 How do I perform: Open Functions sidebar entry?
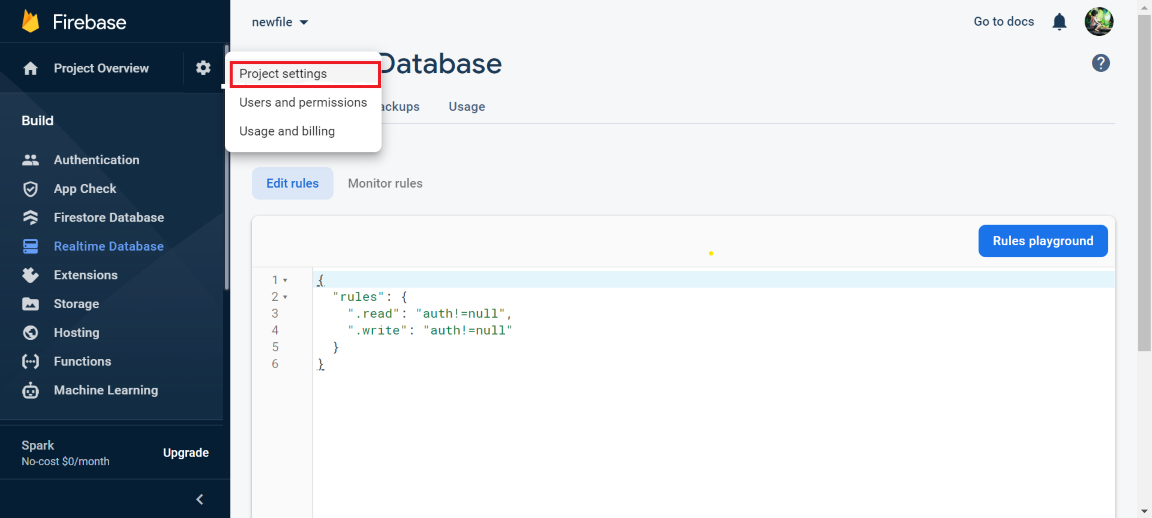tap(82, 361)
